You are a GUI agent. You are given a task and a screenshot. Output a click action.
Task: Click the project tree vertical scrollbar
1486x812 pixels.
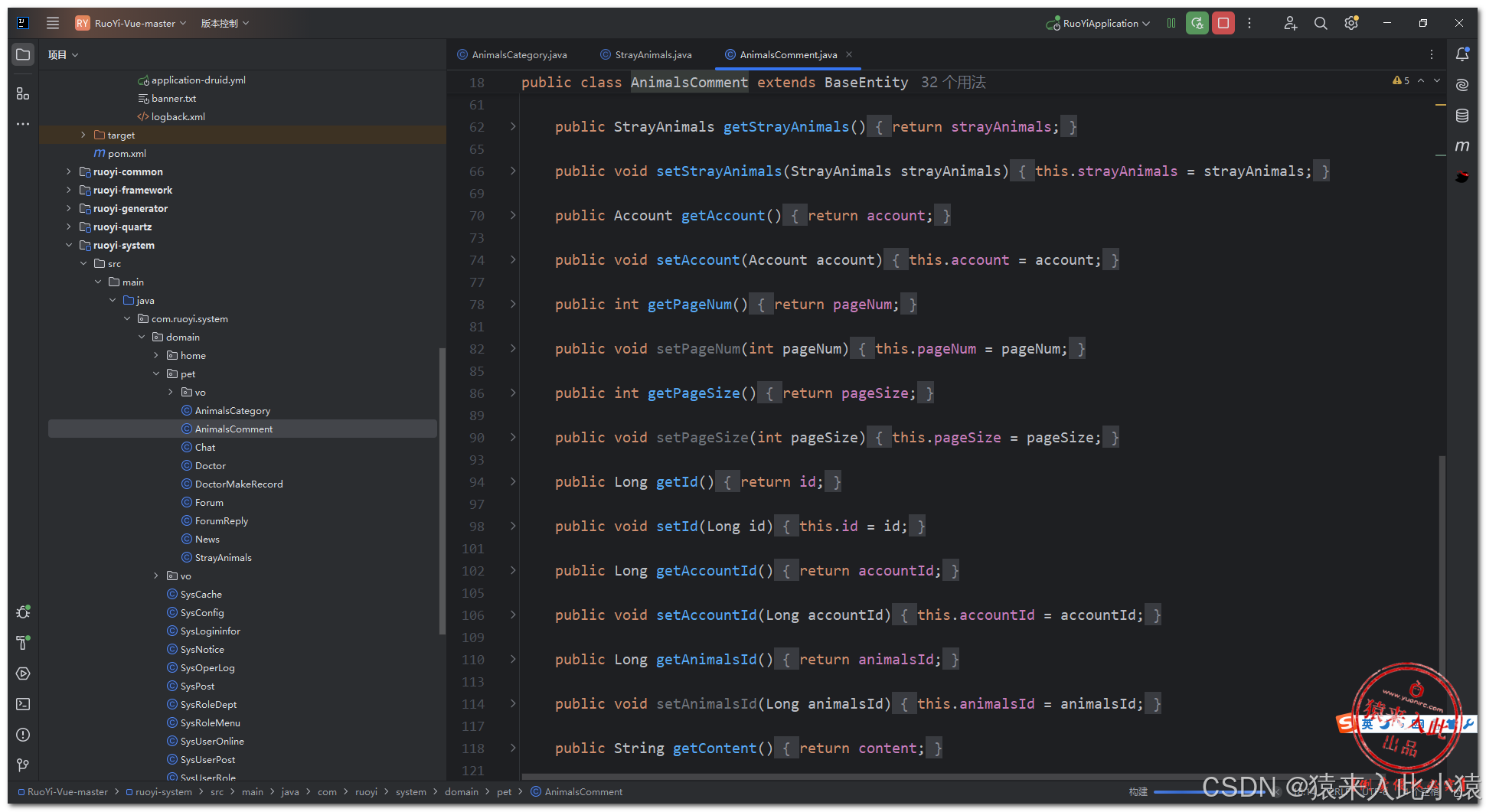[x=442, y=490]
